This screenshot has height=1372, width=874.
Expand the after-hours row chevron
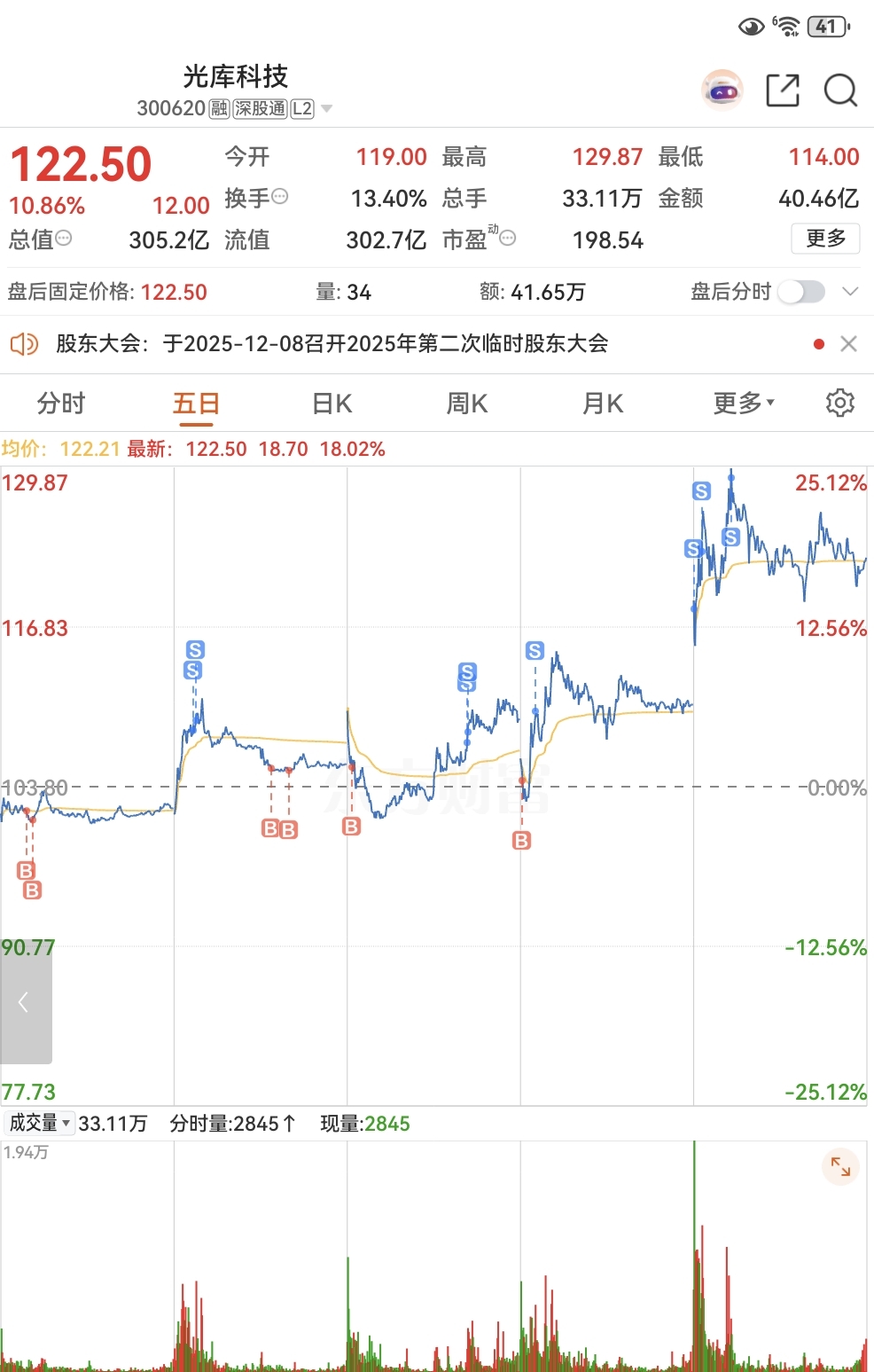click(850, 292)
